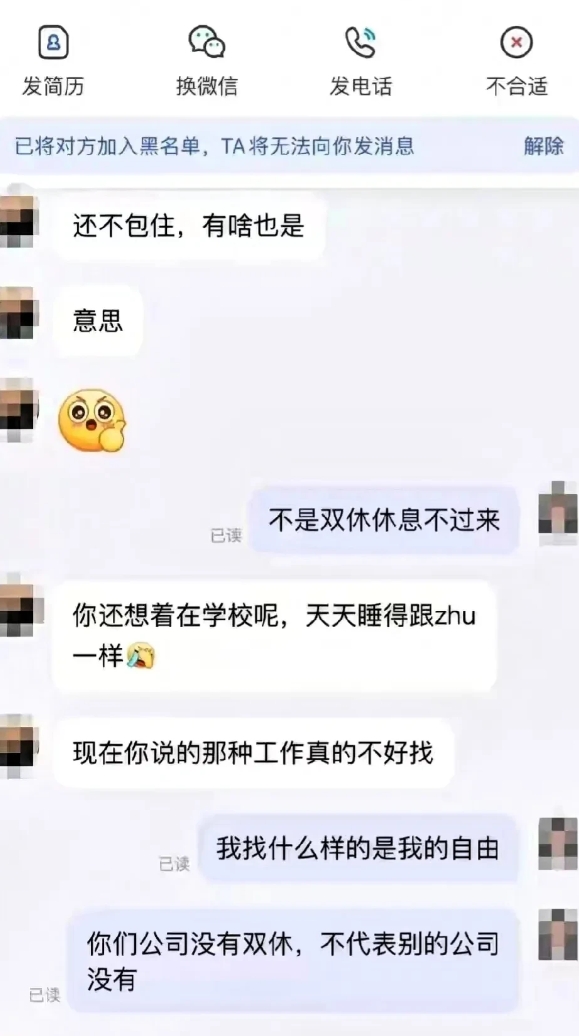The height and width of the screenshot is (1036, 579).
Task: Tap the angry-face emoji sticker message
Action: tap(92, 420)
